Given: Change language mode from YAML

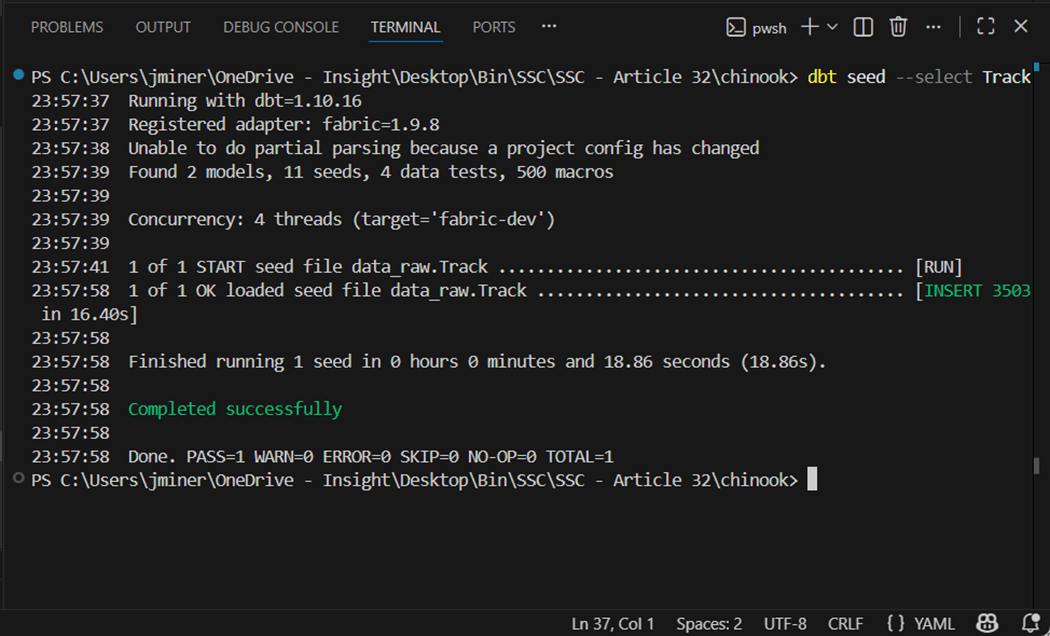Looking at the screenshot, I should click(921, 624).
